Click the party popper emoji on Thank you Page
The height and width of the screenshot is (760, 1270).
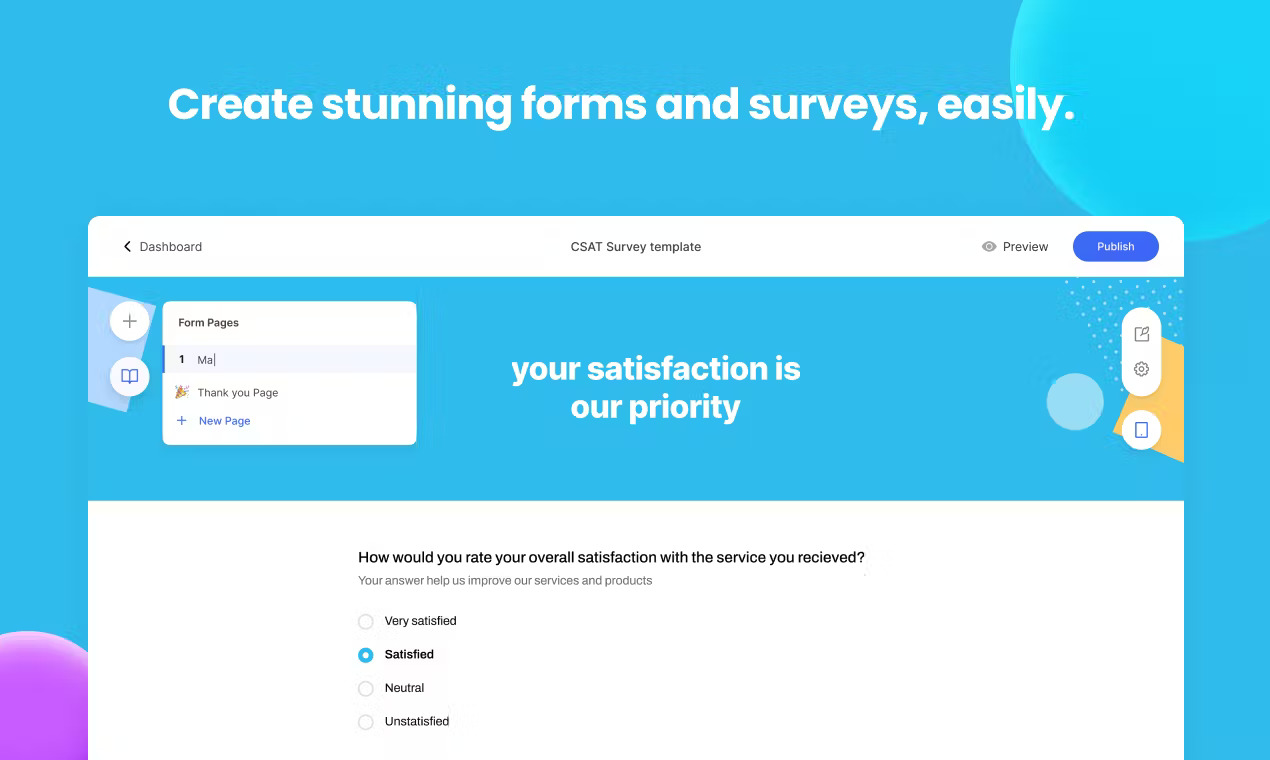coord(181,392)
